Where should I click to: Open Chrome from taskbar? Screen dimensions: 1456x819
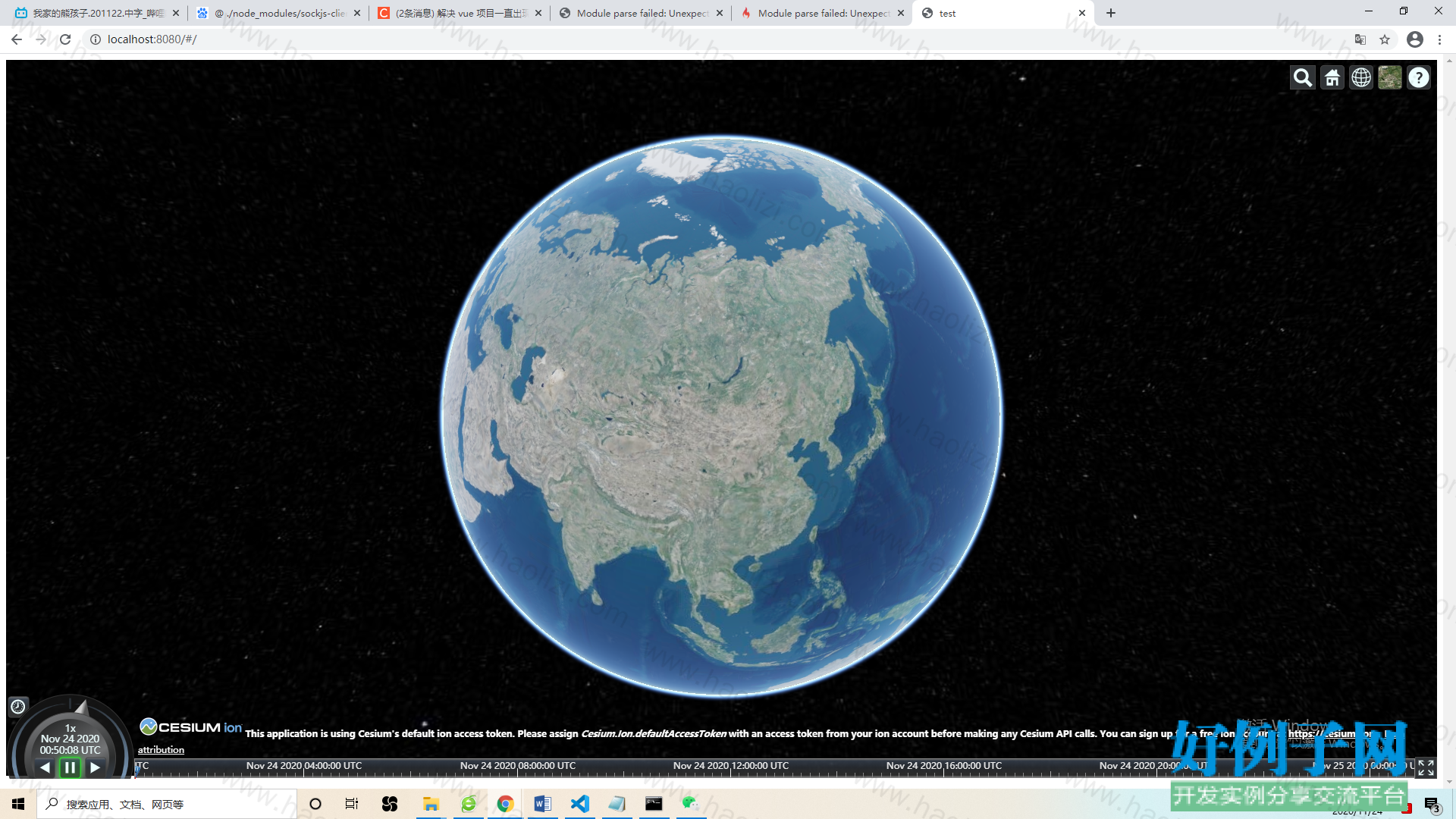[505, 804]
